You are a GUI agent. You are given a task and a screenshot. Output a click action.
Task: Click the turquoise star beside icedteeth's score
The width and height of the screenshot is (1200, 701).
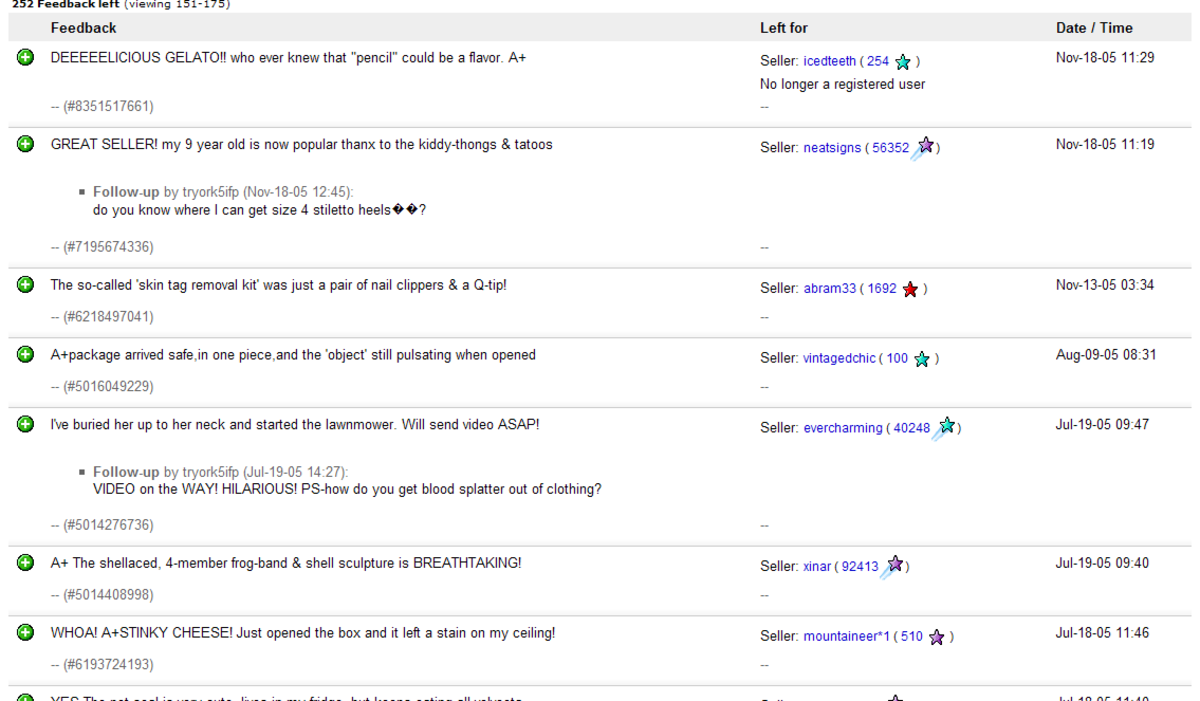903,61
